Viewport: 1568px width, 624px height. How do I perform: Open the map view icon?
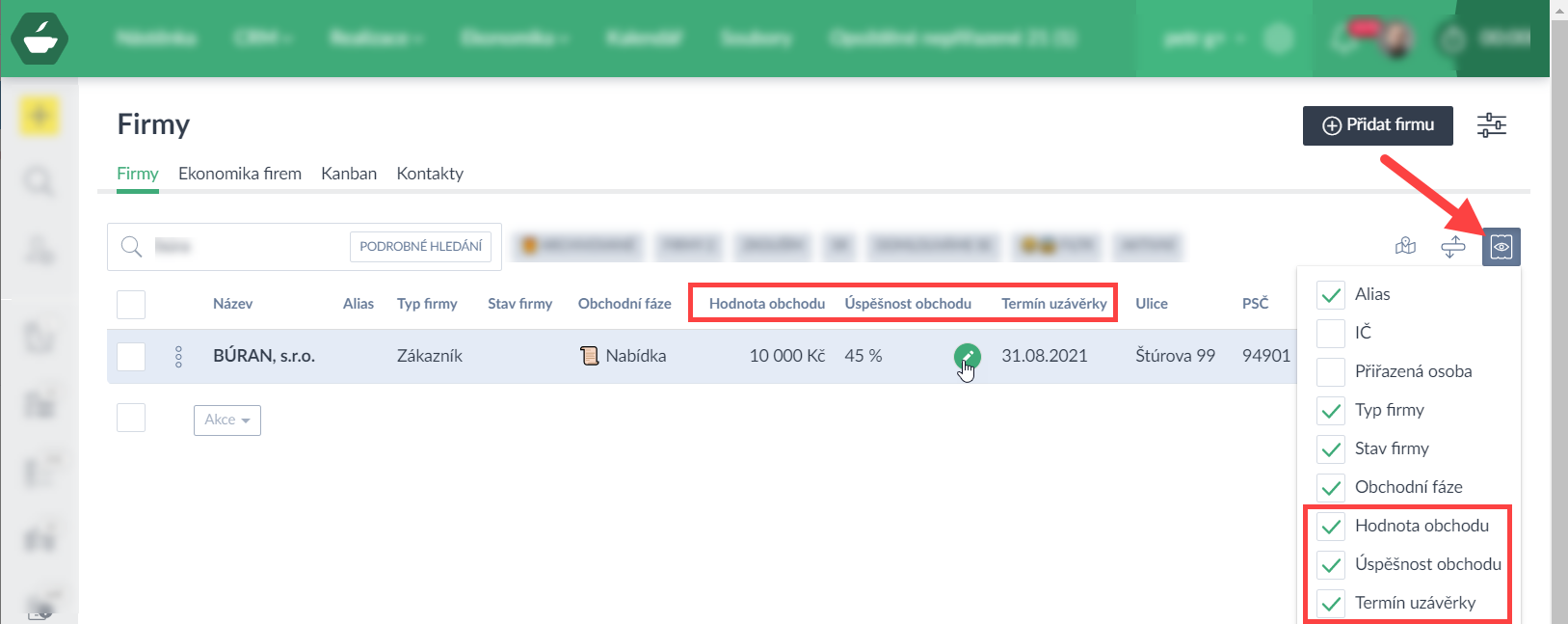1405,247
